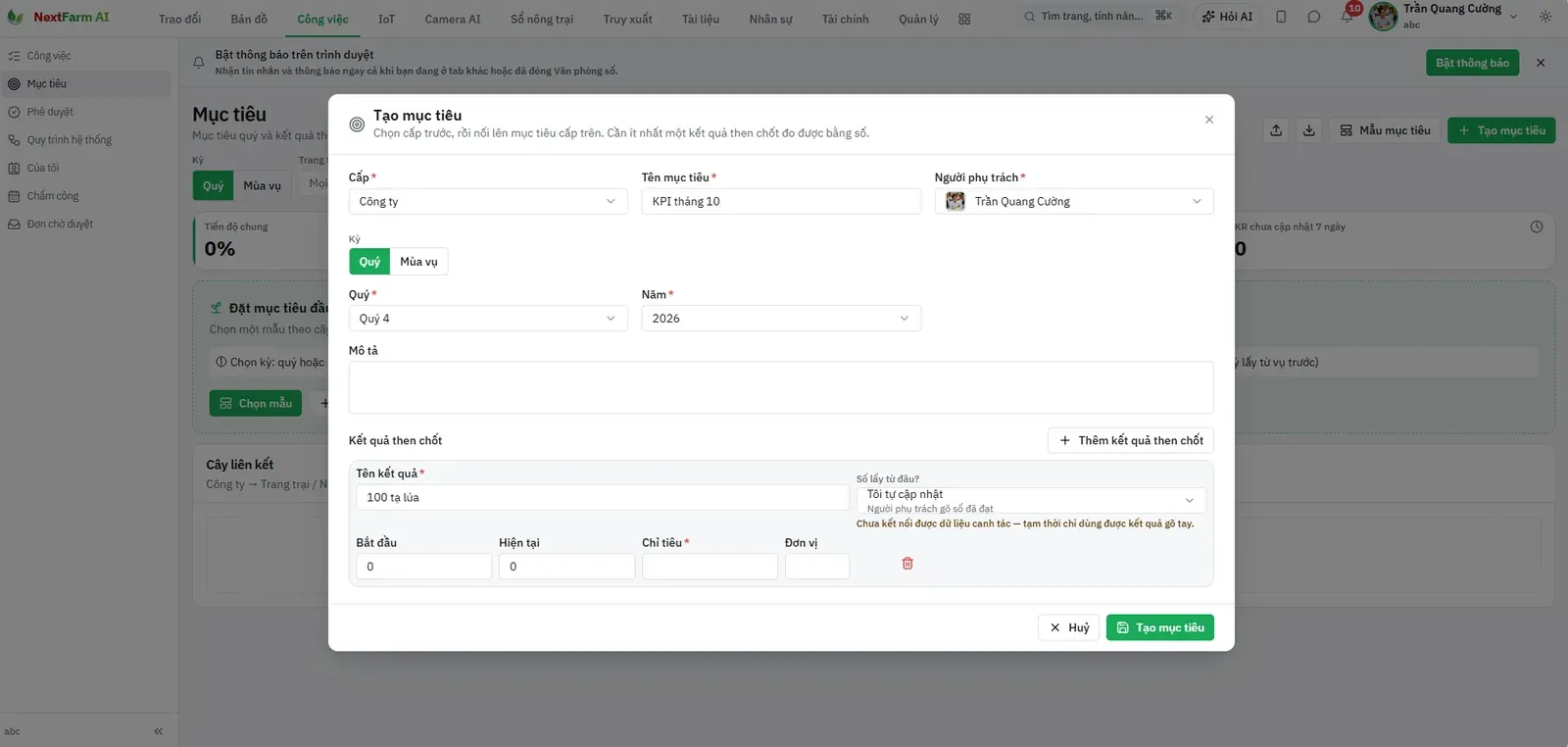
Task: Cancel with the Huỷ button
Action: pos(1069,627)
